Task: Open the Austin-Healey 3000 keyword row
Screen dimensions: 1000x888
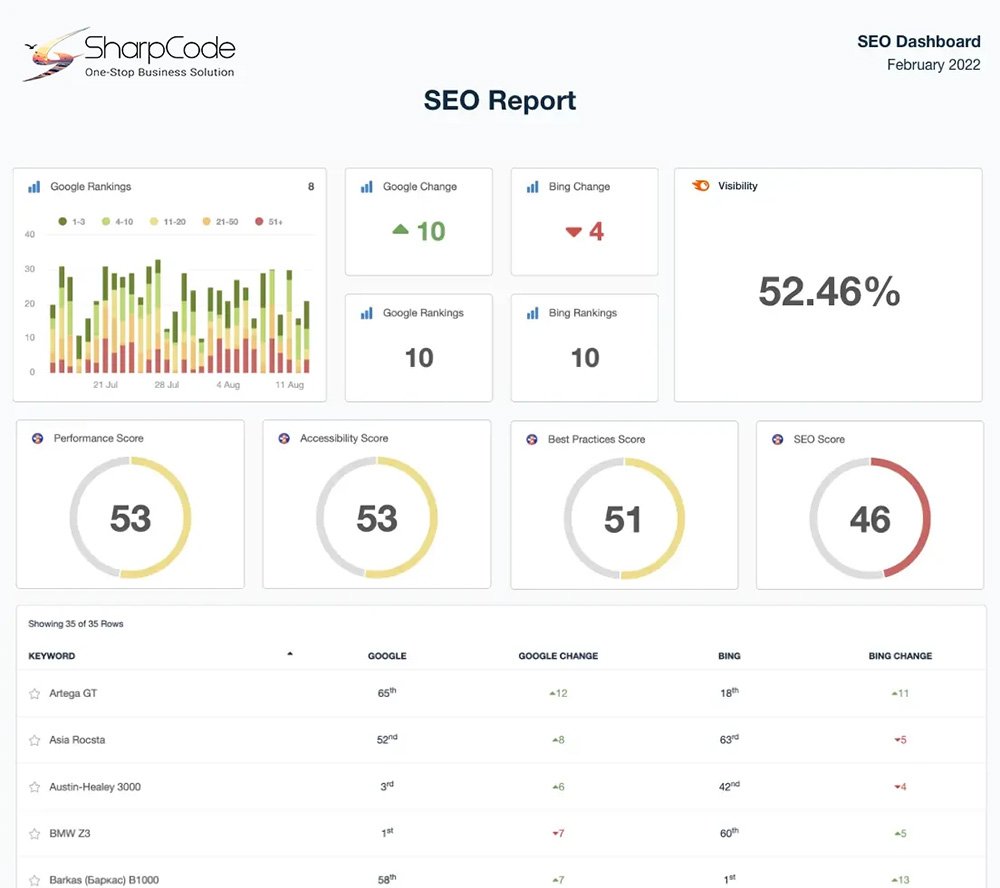Action: tap(95, 787)
